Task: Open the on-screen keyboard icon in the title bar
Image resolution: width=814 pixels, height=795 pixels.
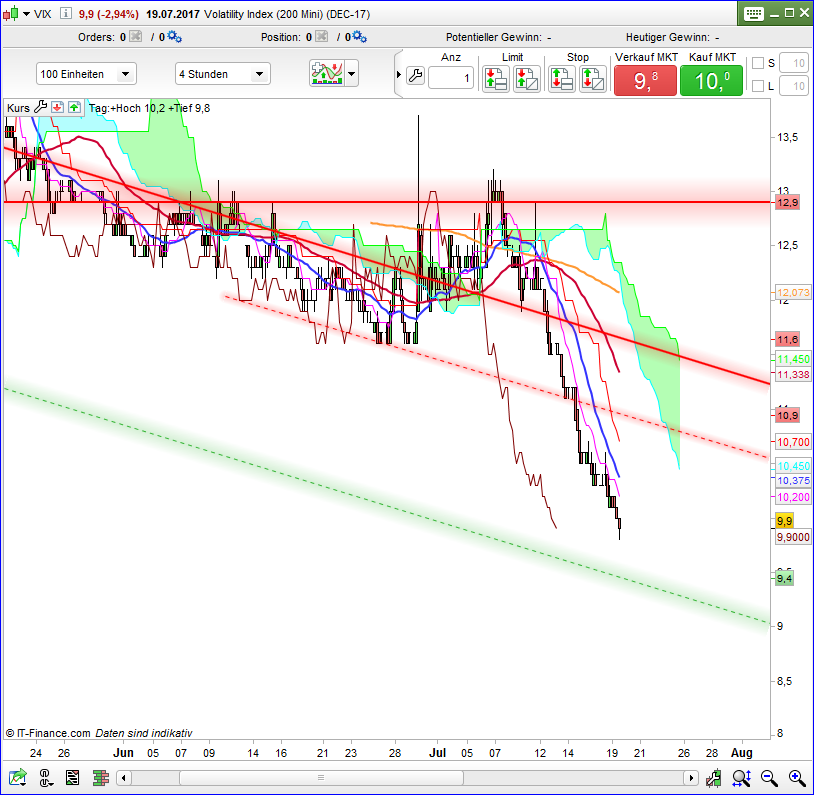Action: [753, 14]
